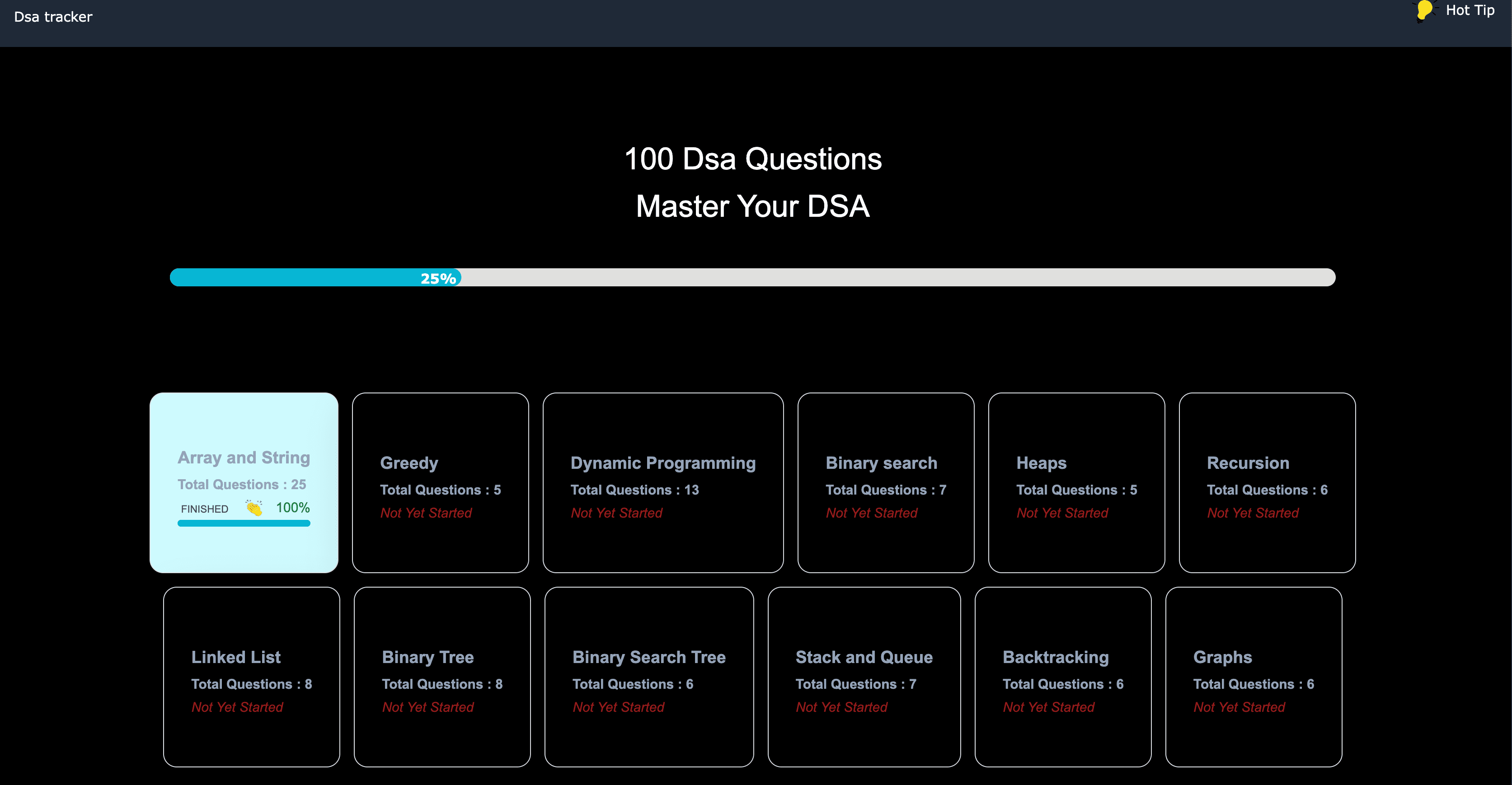Open the Recursion topic card
1512x785 pixels.
(x=1267, y=483)
